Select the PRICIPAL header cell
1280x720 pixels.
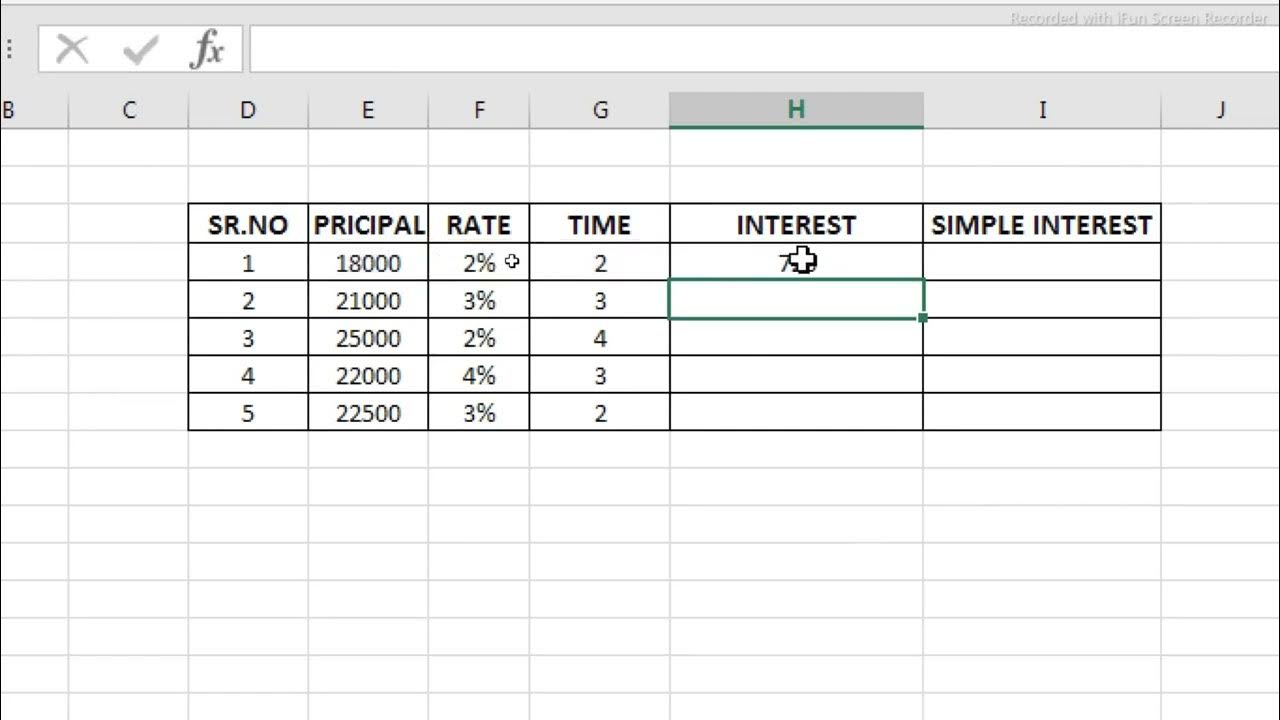pyautogui.click(x=368, y=225)
